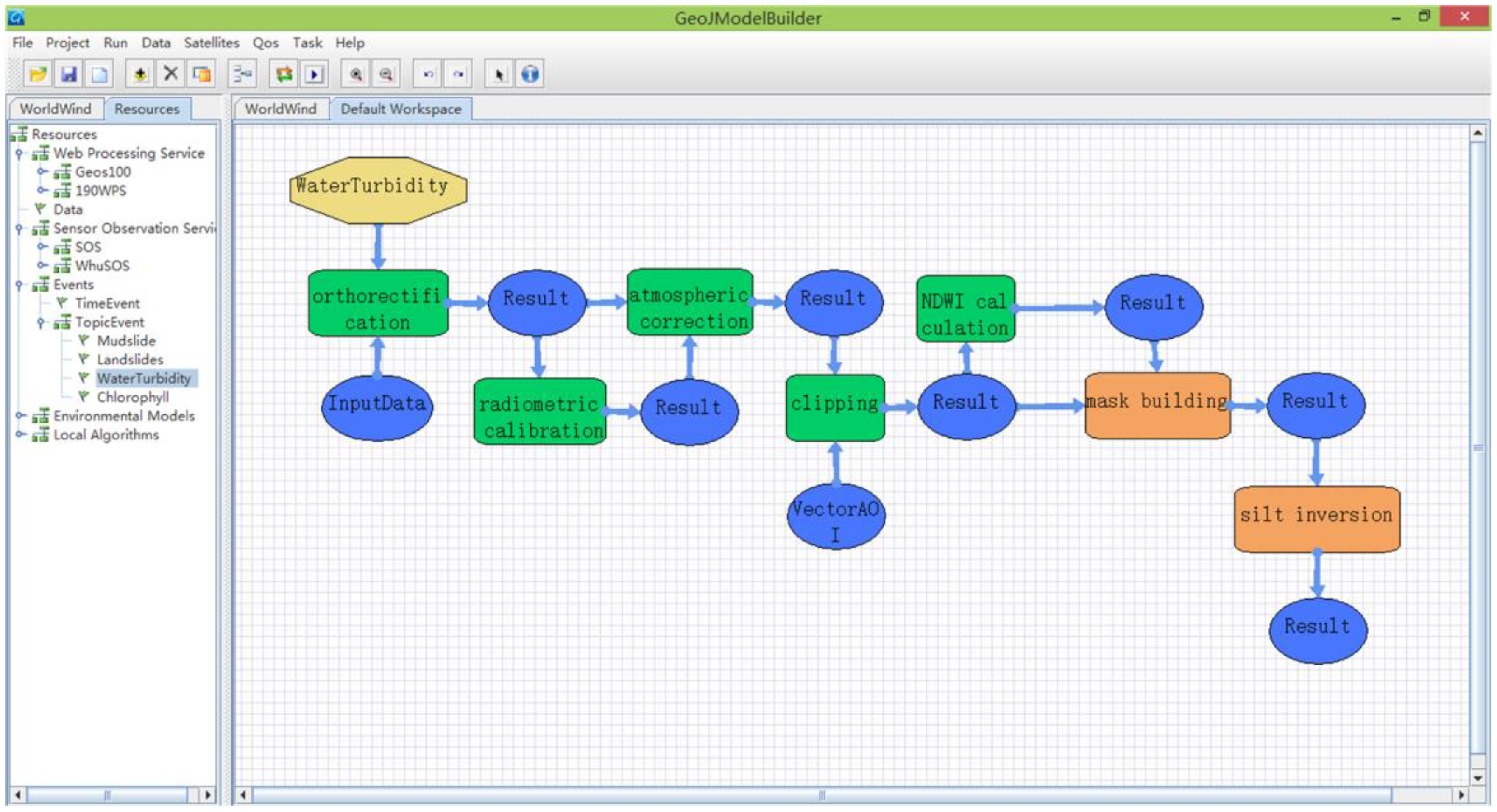Viewport: 1497px width, 812px height.
Task: Expand the Local Algorithms tree node
Action: point(20,434)
